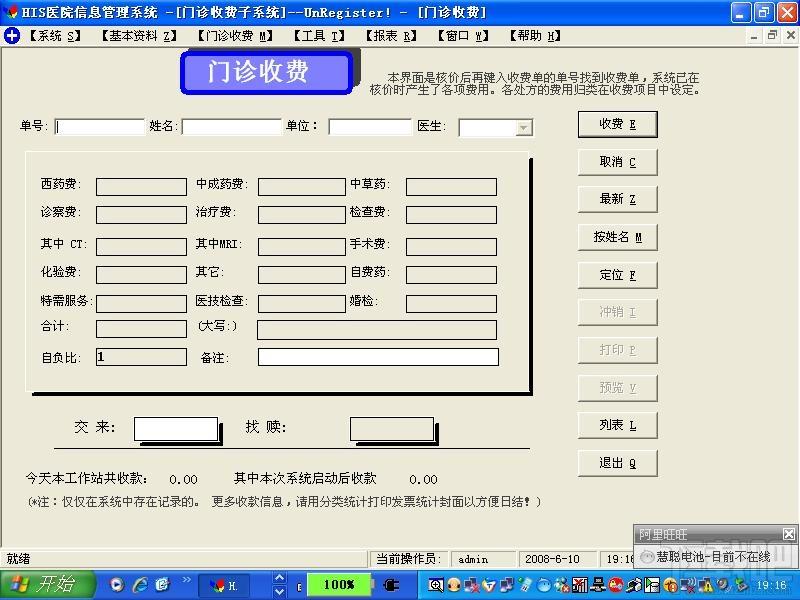This screenshot has width=800, height=600.
Task: Close the 阿里旺旺 notification popup
Action: pyautogui.click(x=788, y=534)
